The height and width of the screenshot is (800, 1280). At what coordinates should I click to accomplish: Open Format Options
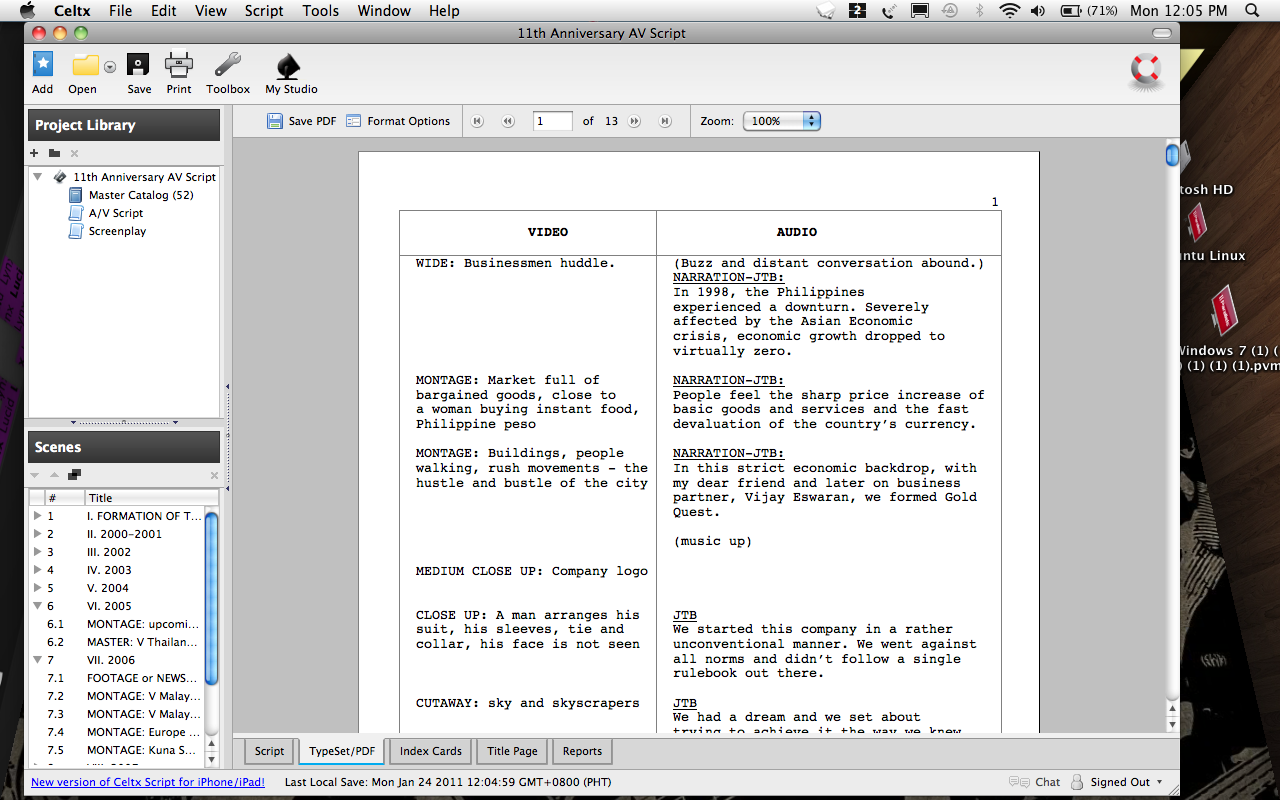(398, 121)
